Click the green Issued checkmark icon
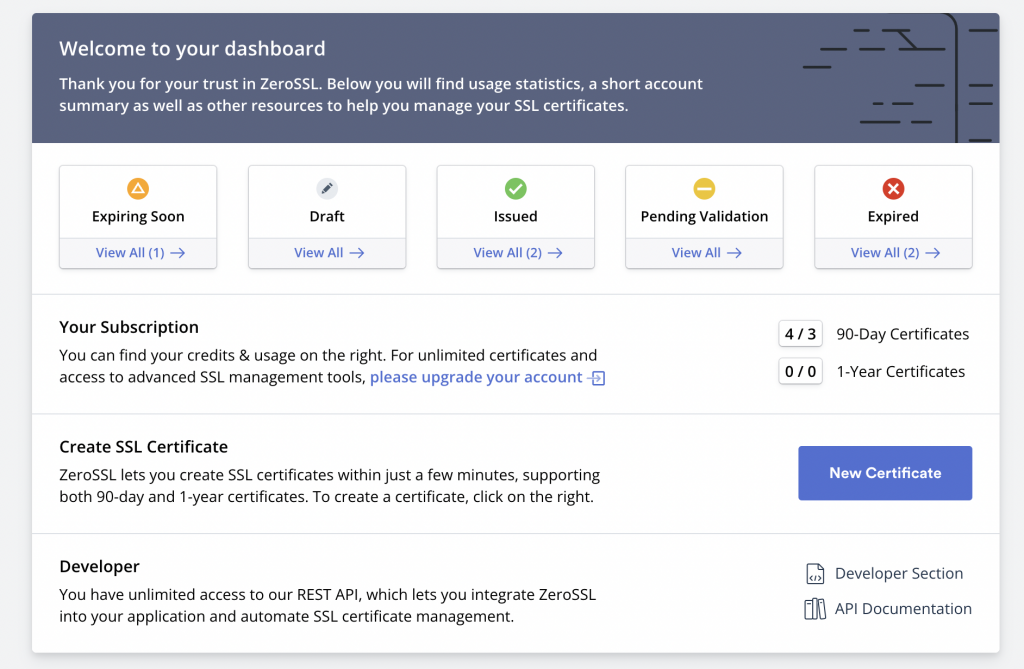 click(516, 188)
